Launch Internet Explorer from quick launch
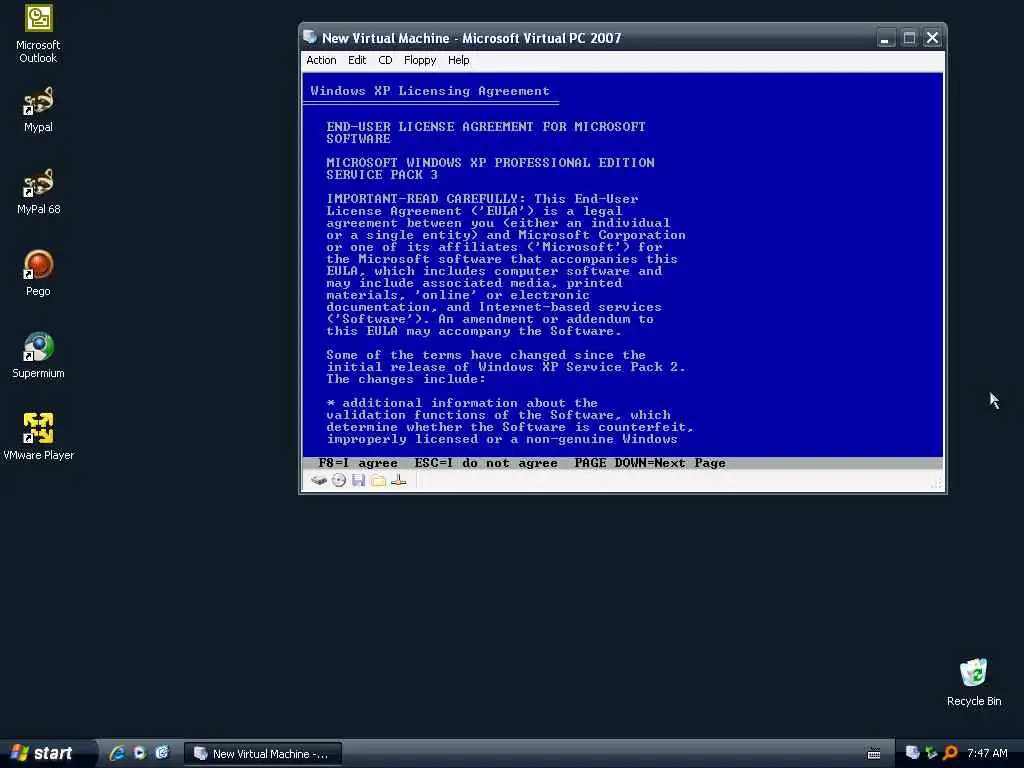 (x=118, y=753)
